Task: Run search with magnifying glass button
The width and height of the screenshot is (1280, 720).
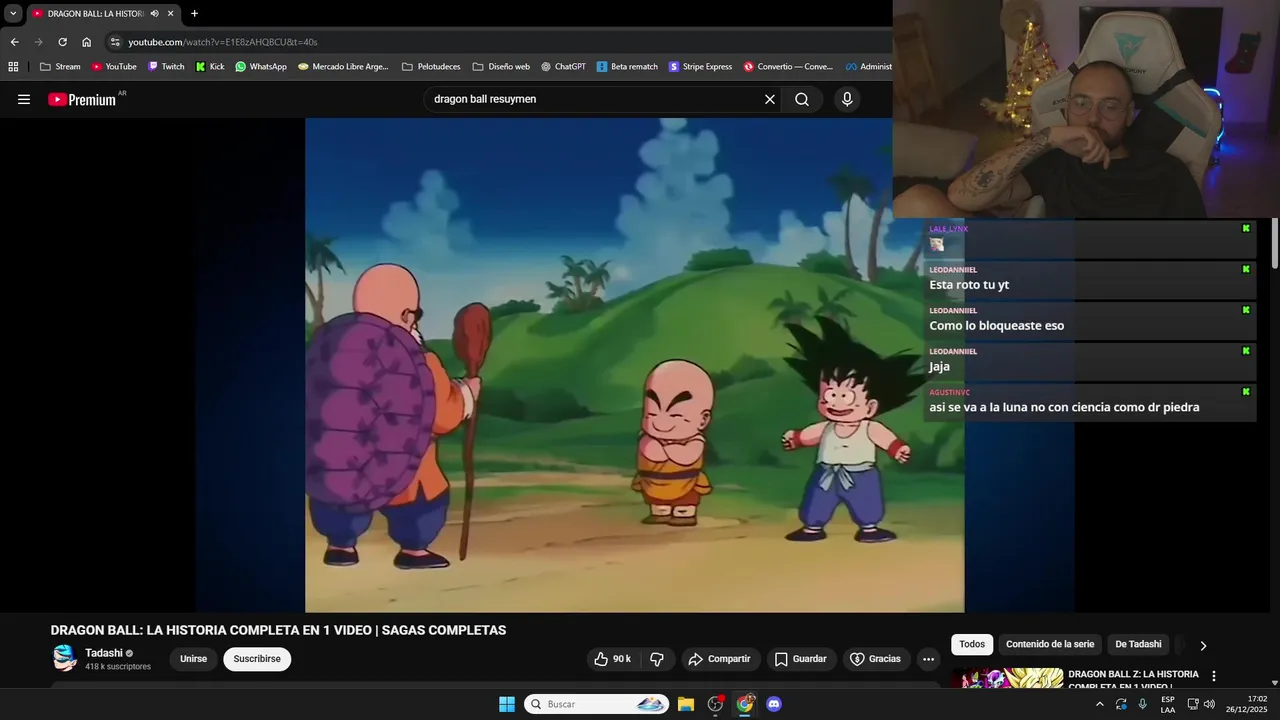Action: tap(802, 99)
